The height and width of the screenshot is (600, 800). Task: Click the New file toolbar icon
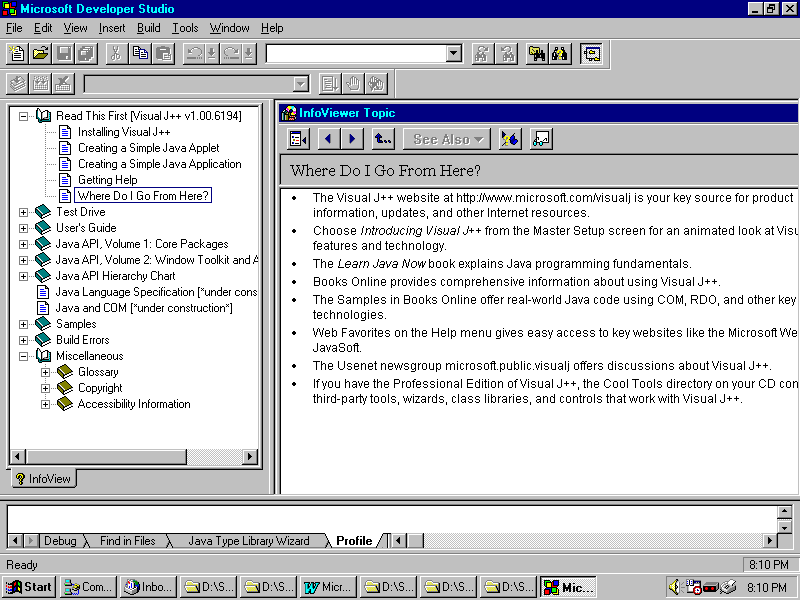point(17,54)
